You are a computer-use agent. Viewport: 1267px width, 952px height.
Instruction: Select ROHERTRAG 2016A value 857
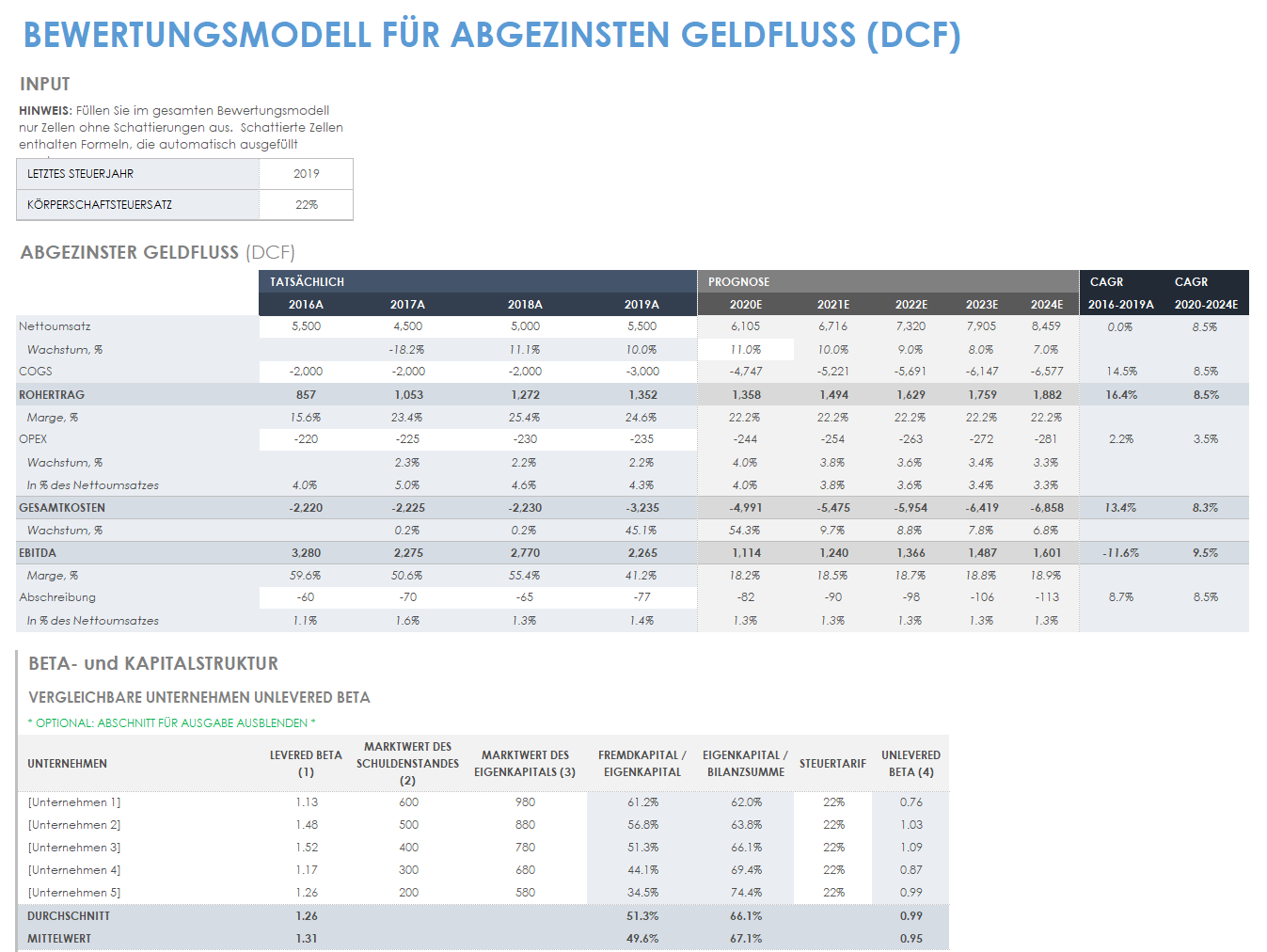point(306,395)
